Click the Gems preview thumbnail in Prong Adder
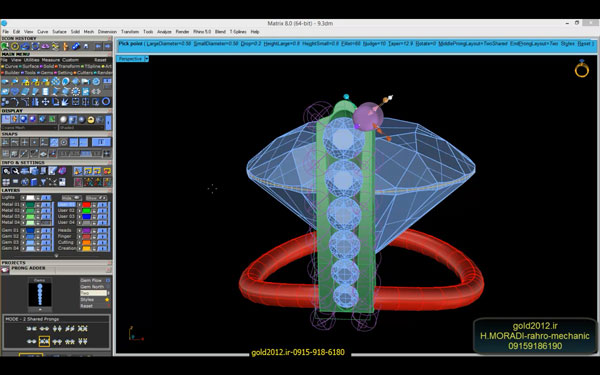 (40, 295)
